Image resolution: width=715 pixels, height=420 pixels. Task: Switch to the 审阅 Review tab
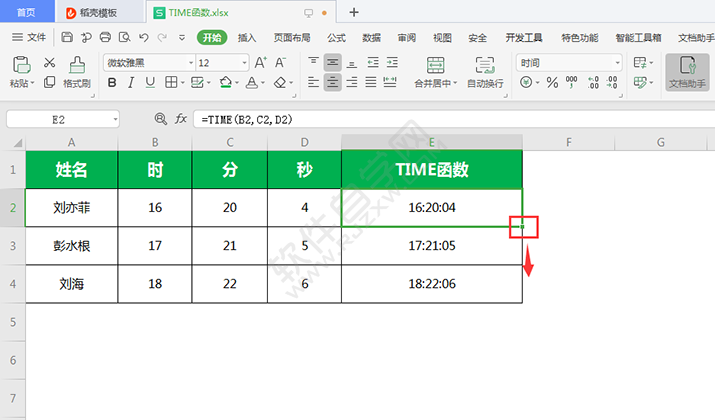(x=407, y=38)
